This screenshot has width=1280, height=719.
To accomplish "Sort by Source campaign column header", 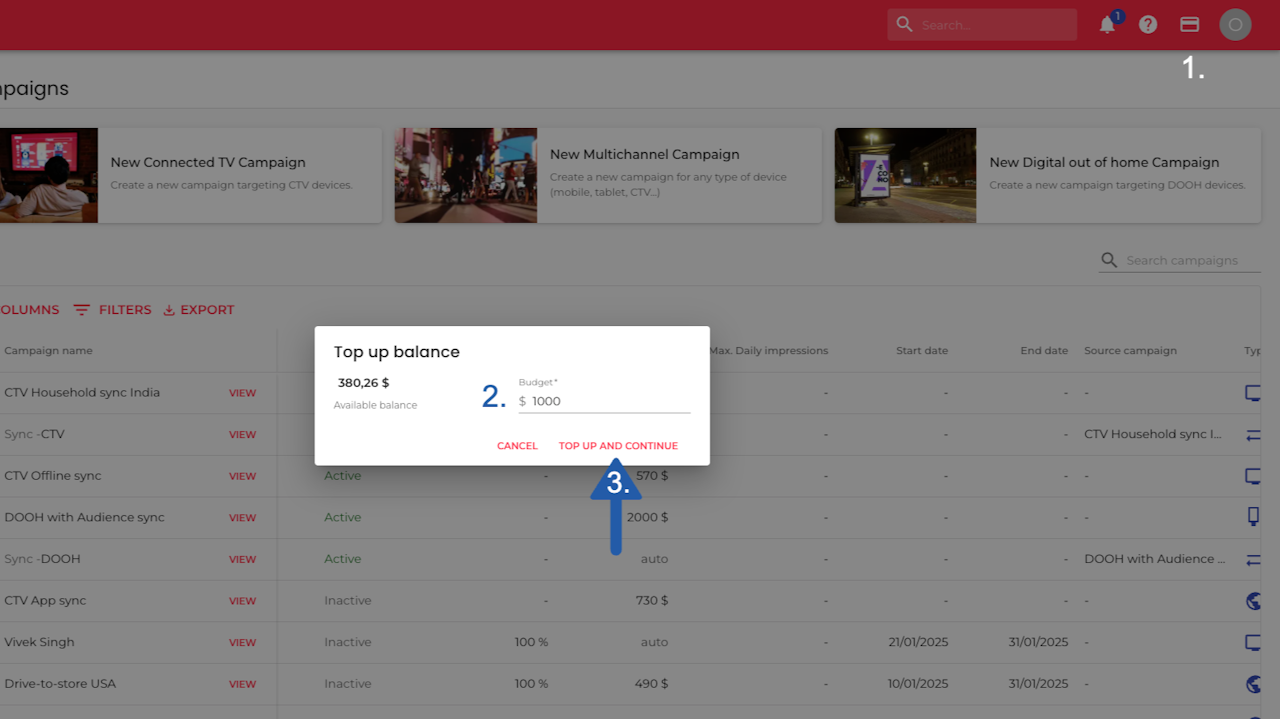I will coord(1130,351).
